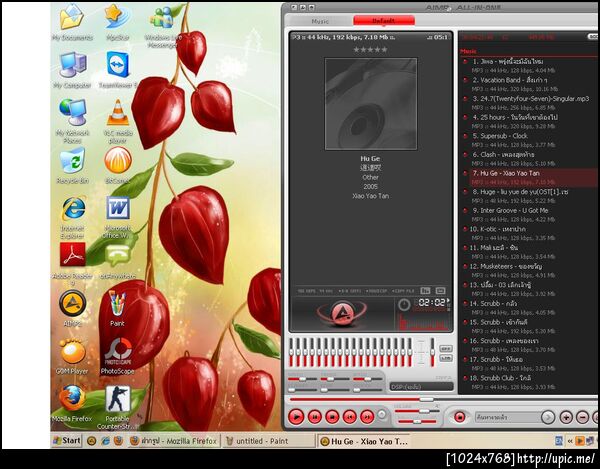
Task: Click the Music playlist header label
Action: coord(468,51)
